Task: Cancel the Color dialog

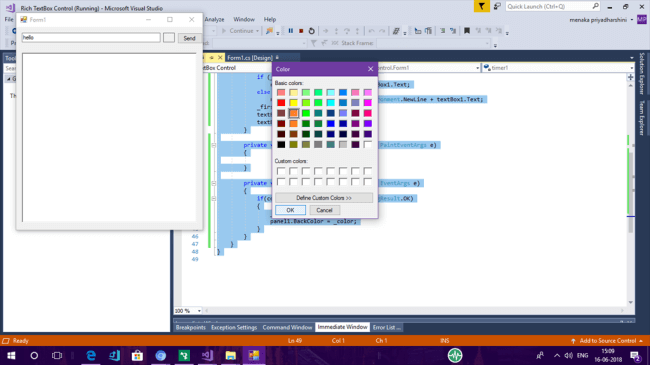Action: [324, 210]
